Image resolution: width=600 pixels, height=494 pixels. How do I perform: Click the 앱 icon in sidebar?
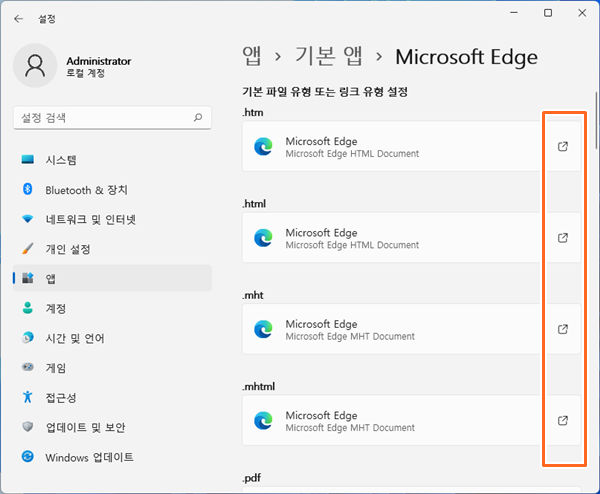tap(28, 278)
